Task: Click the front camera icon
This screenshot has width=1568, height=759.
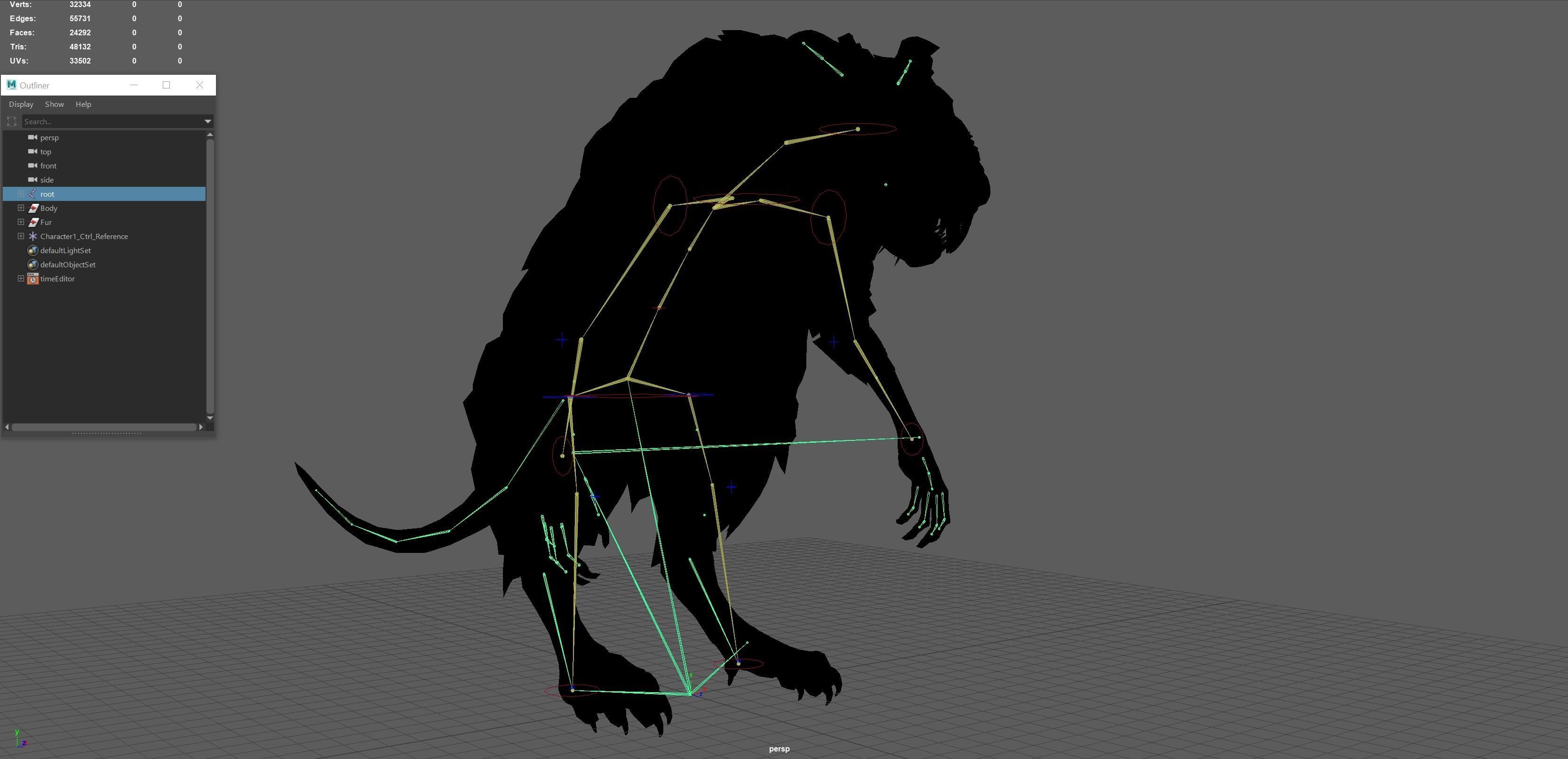Action: click(33, 166)
